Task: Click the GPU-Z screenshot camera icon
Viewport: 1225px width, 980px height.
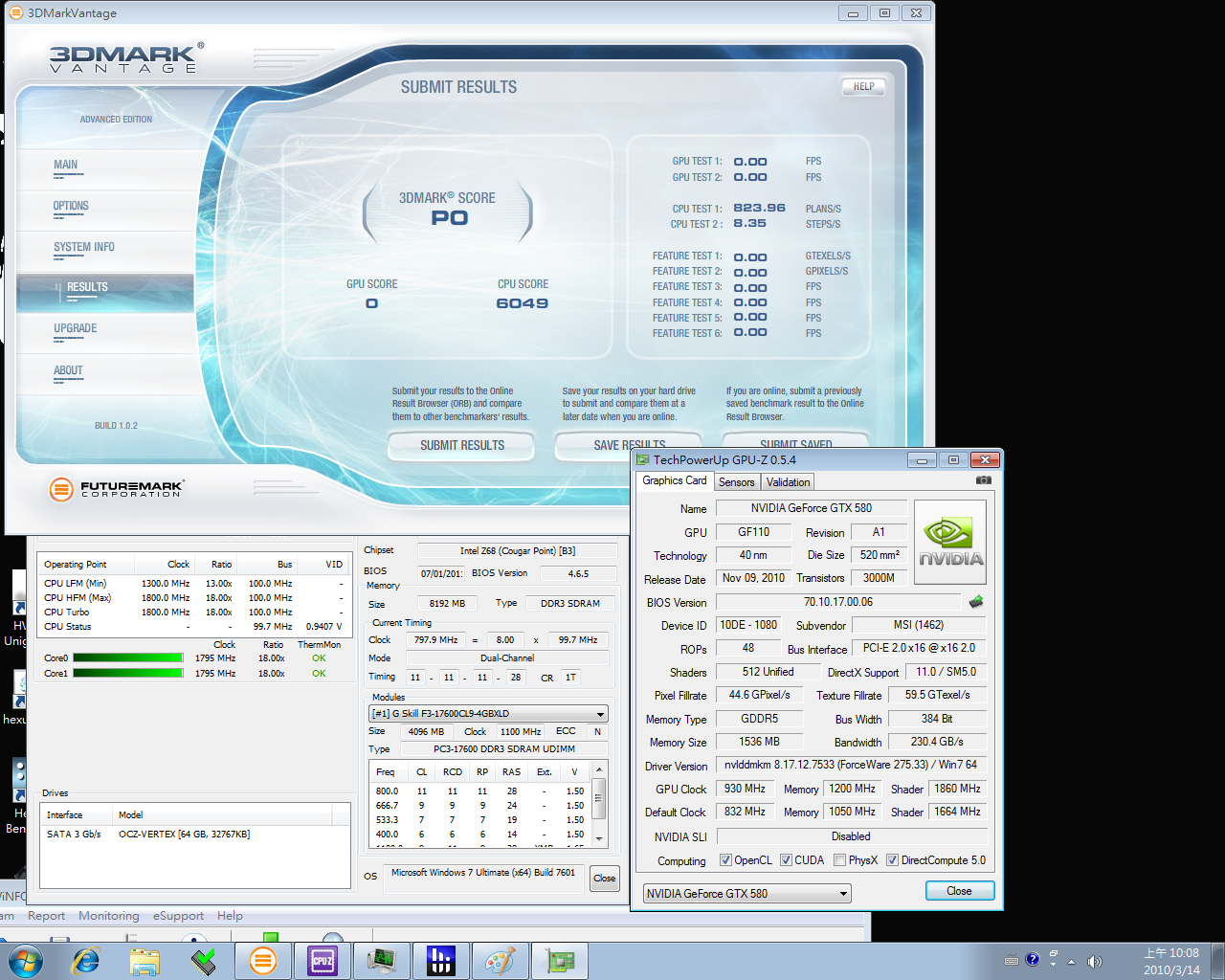Action: click(x=983, y=480)
